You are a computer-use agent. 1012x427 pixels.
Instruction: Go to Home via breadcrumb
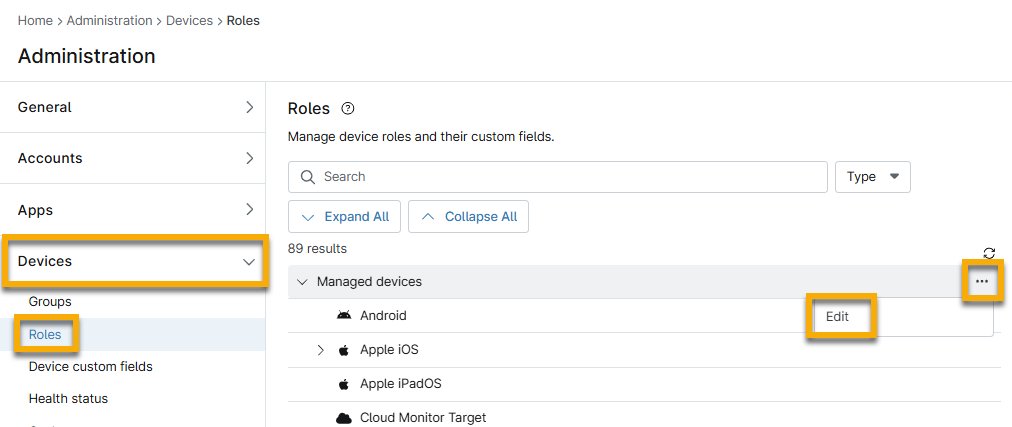point(35,20)
